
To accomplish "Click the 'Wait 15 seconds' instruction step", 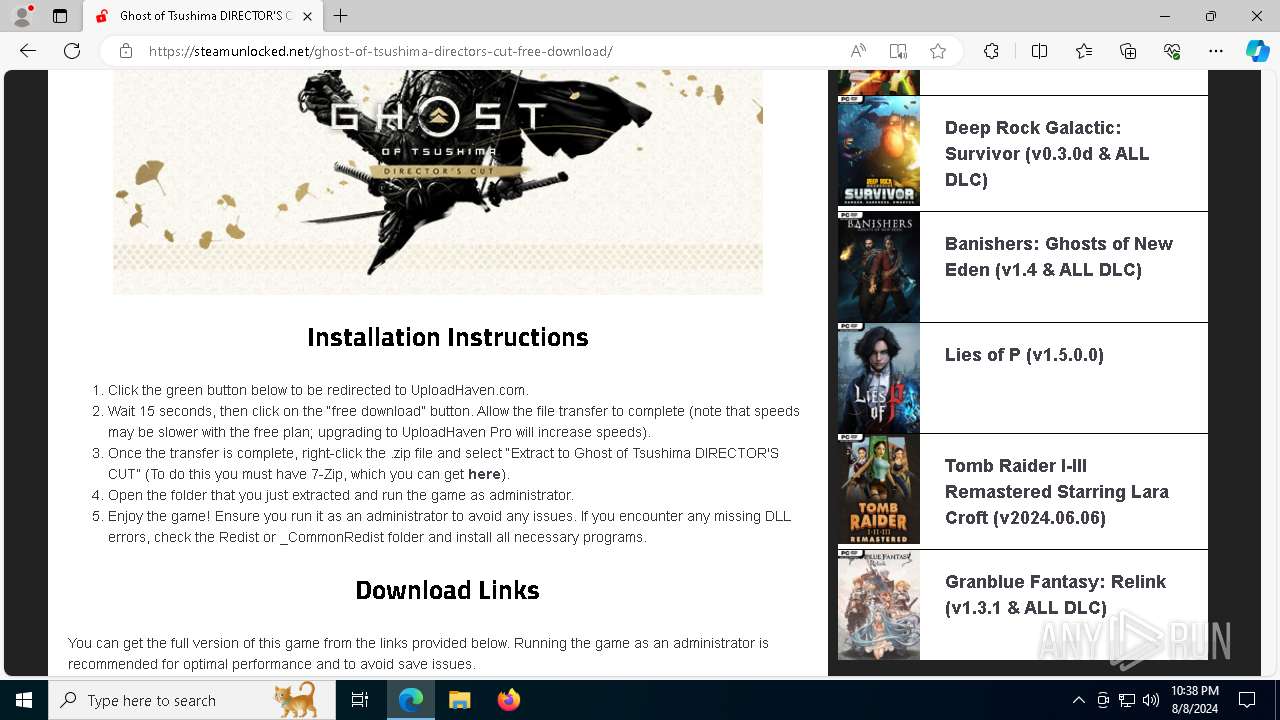I will click(454, 422).
